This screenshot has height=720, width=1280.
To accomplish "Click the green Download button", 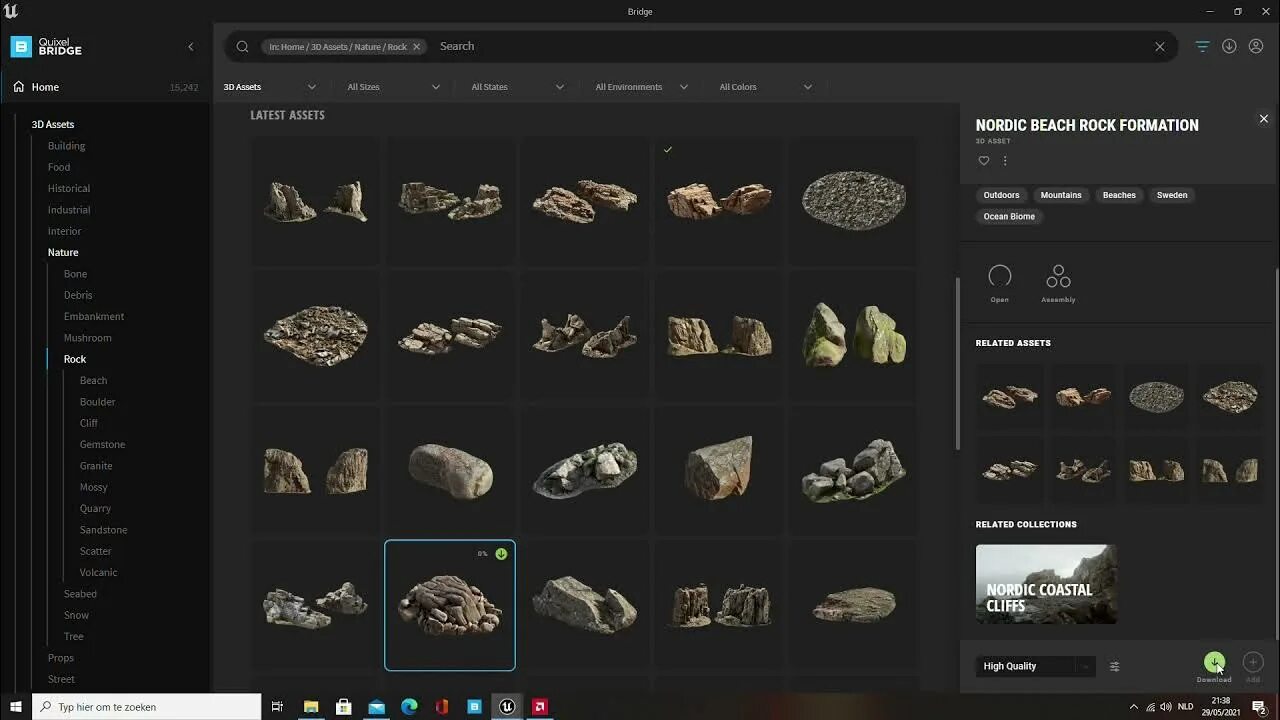I will point(1213,662).
